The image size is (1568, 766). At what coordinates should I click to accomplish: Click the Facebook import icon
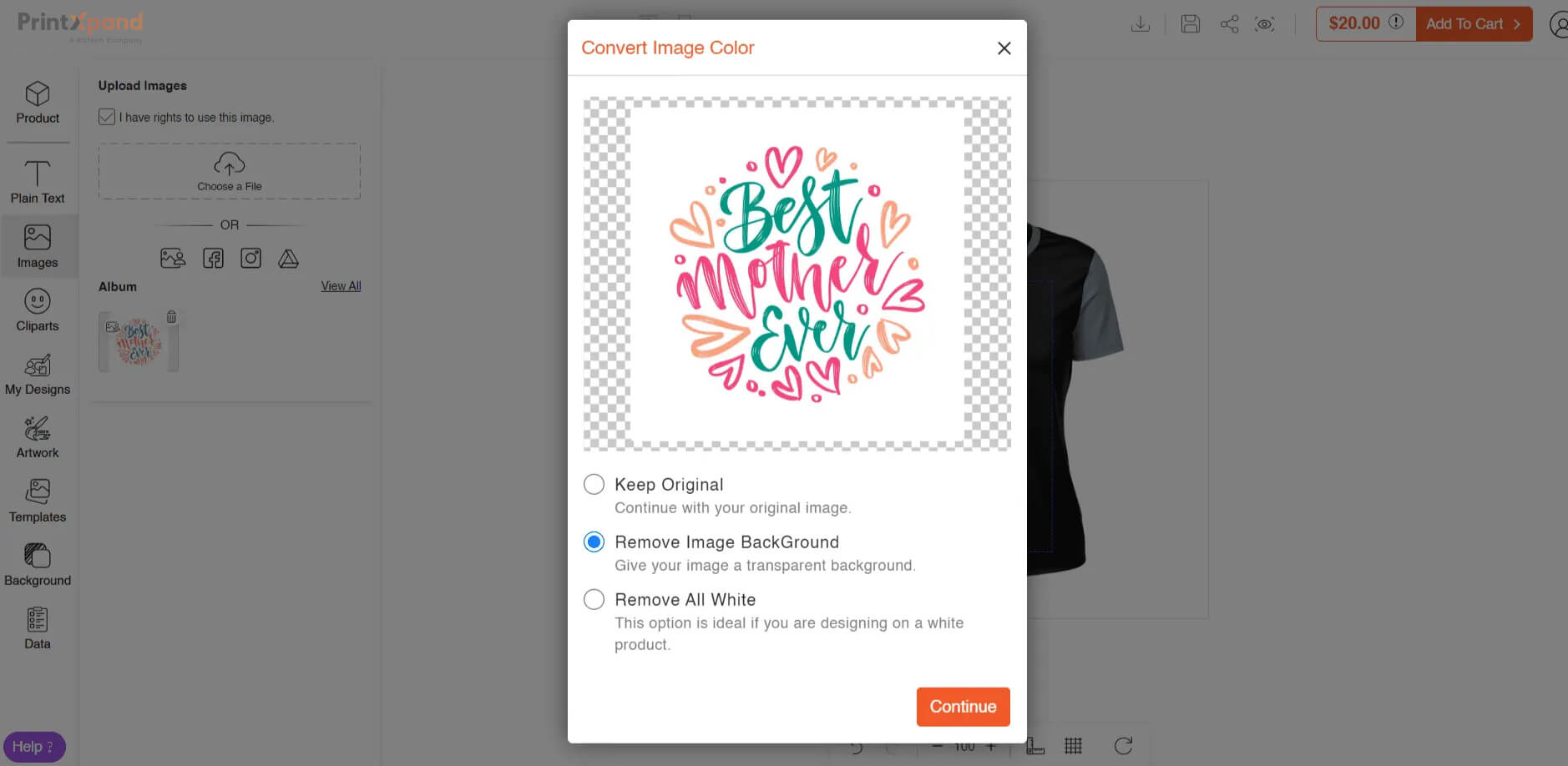pyautogui.click(x=213, y=259)
